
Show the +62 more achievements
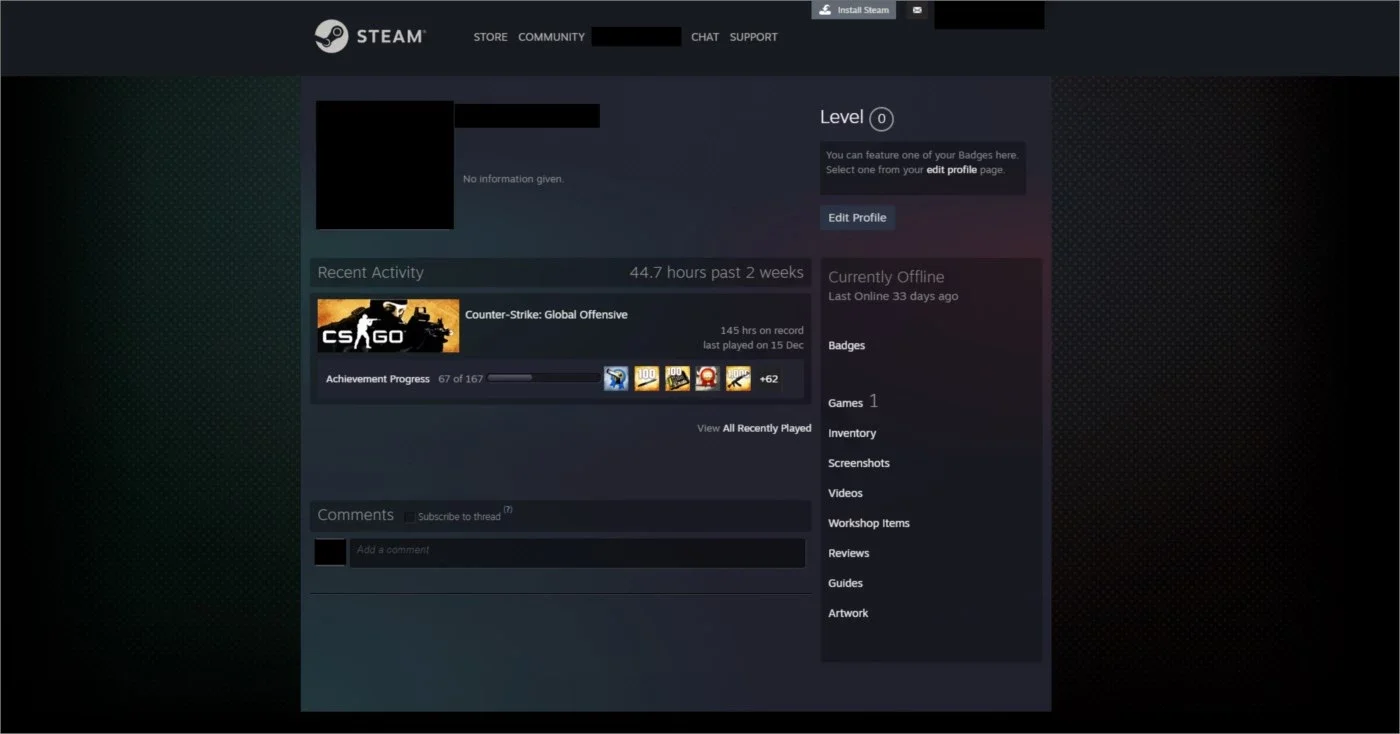(x=768, y=379)
